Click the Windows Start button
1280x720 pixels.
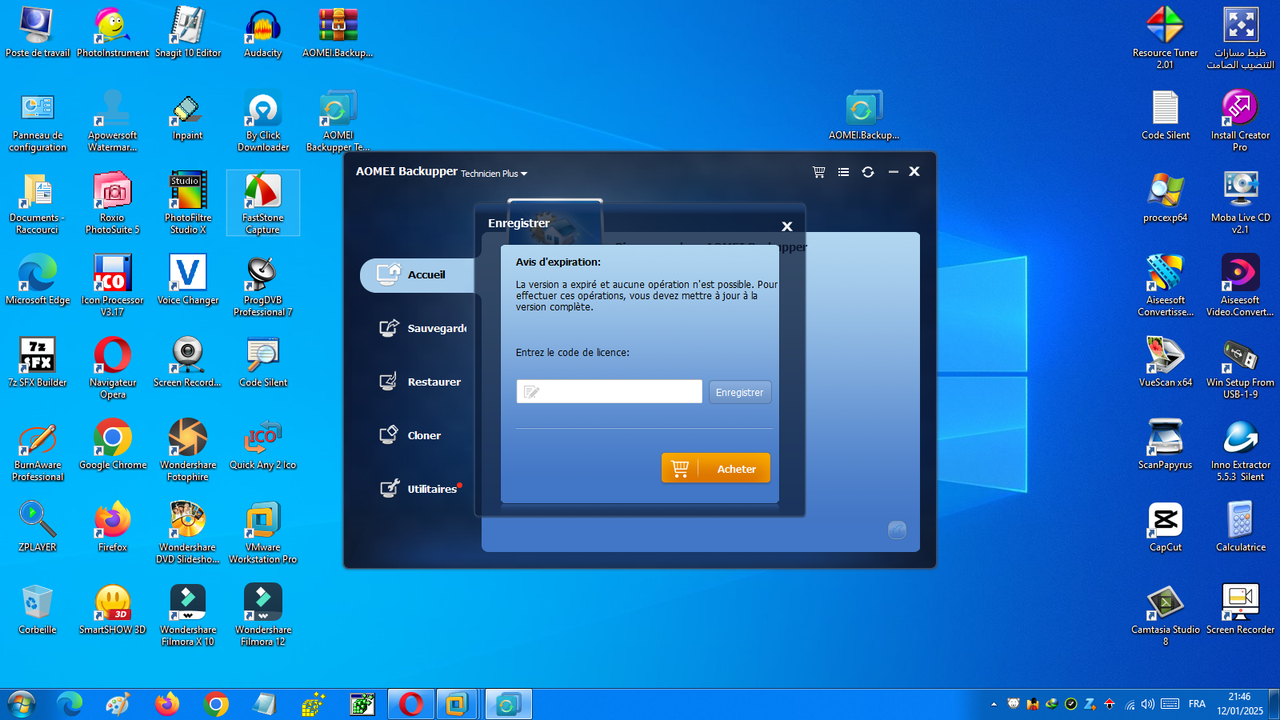20,705
